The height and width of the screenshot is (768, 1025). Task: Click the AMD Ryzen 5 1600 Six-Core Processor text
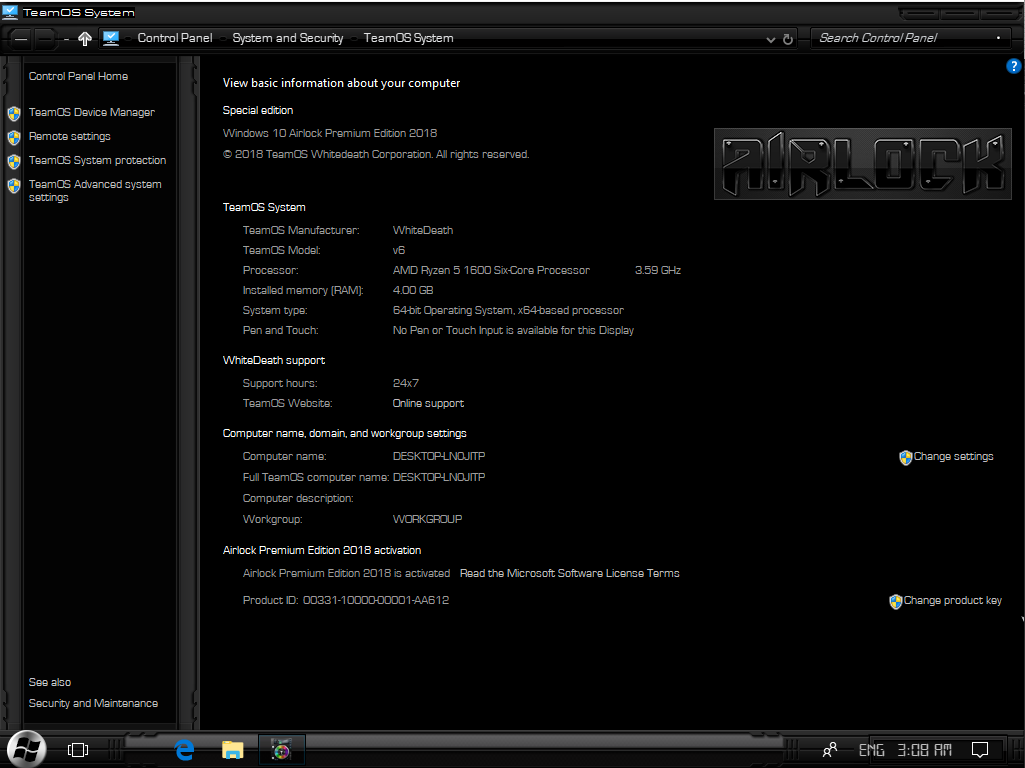(491, 270)
